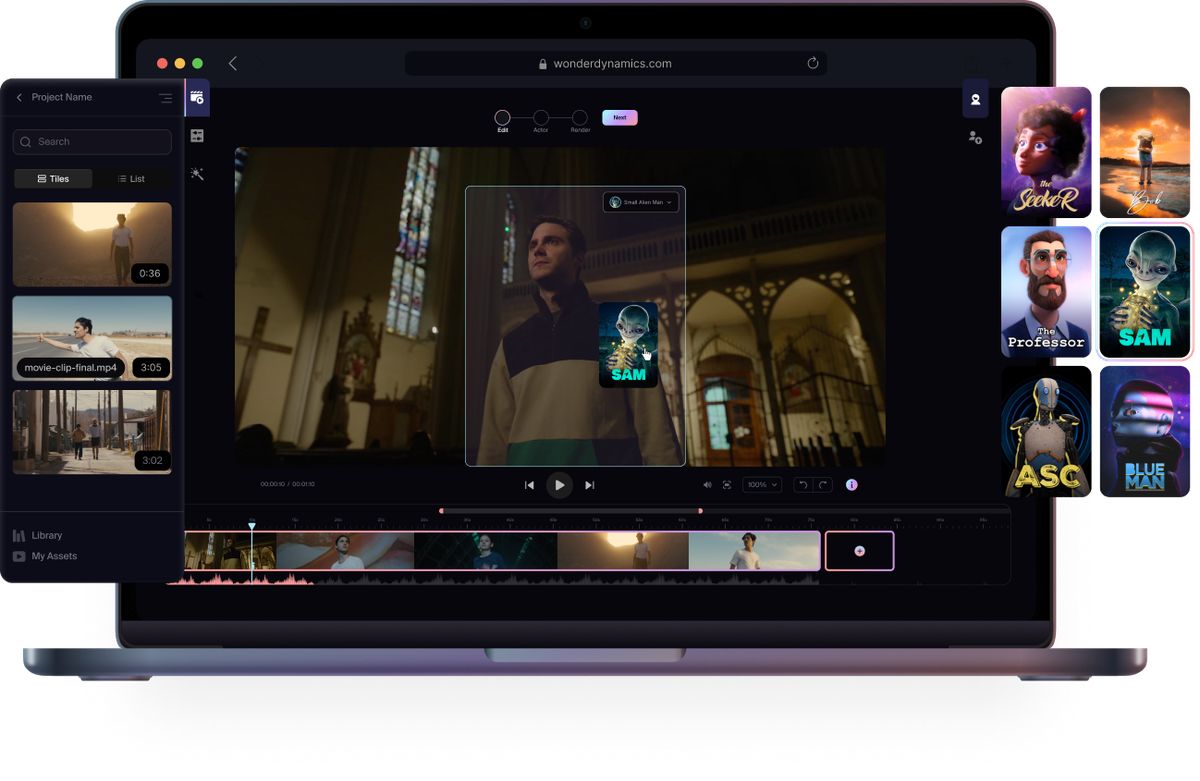Open My Assets in sidebar
The width and height of the screenshot is (1200, 781).
(54, 556)
